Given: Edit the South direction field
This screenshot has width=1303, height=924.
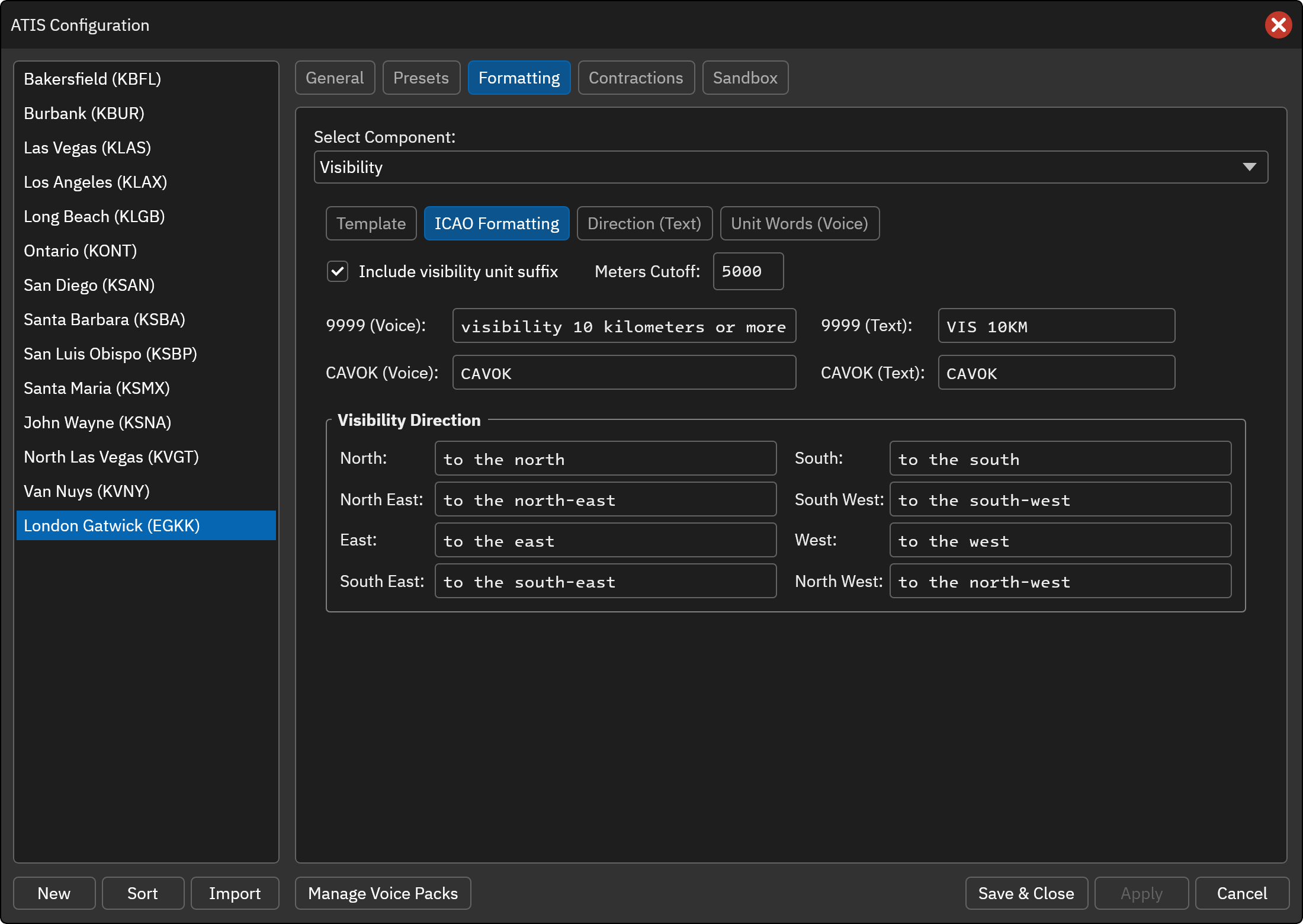Looking at the screenshot, I should pyautogui.click(x=1060, y=458).
